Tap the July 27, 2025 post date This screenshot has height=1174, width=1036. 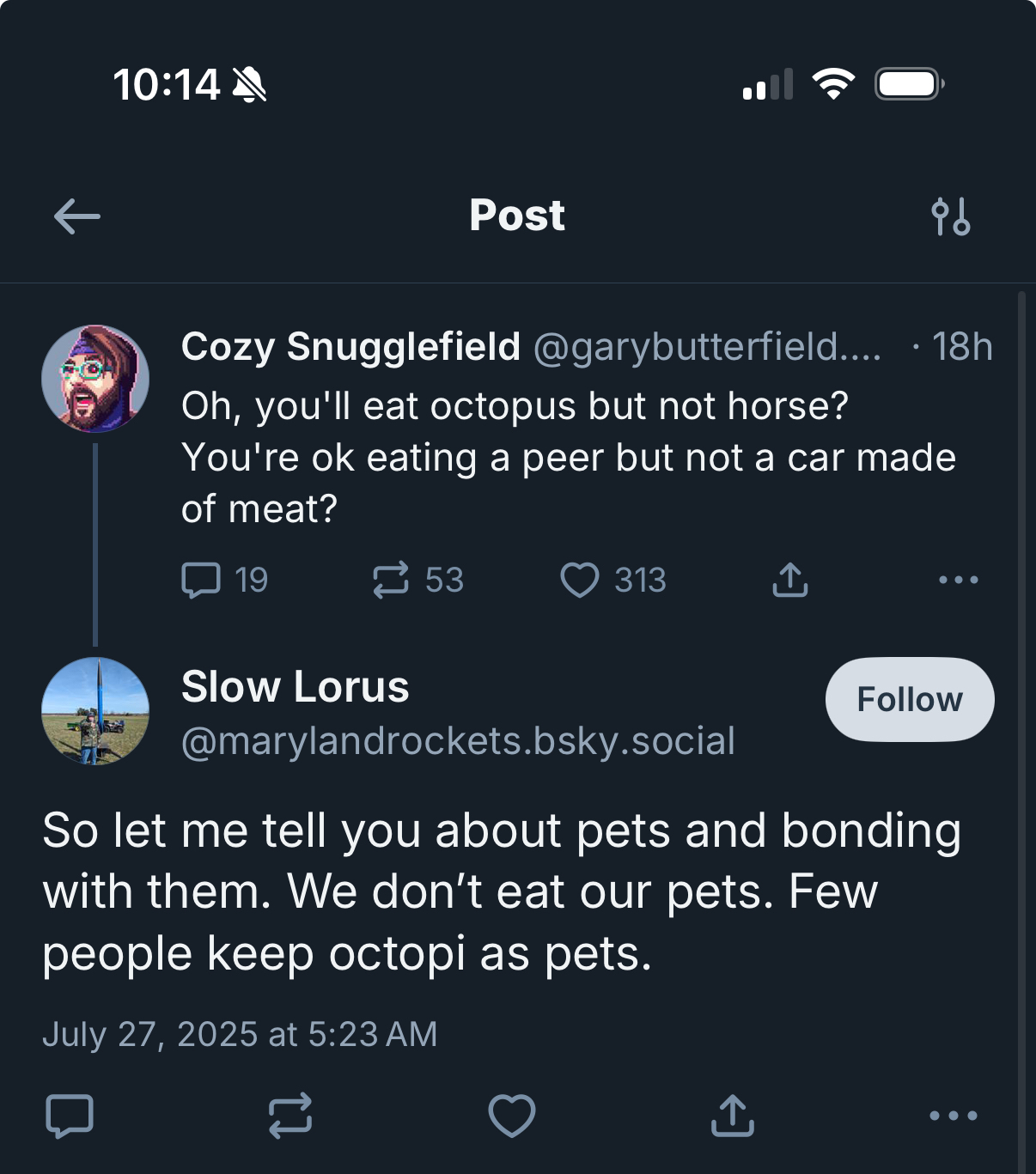240,1034
